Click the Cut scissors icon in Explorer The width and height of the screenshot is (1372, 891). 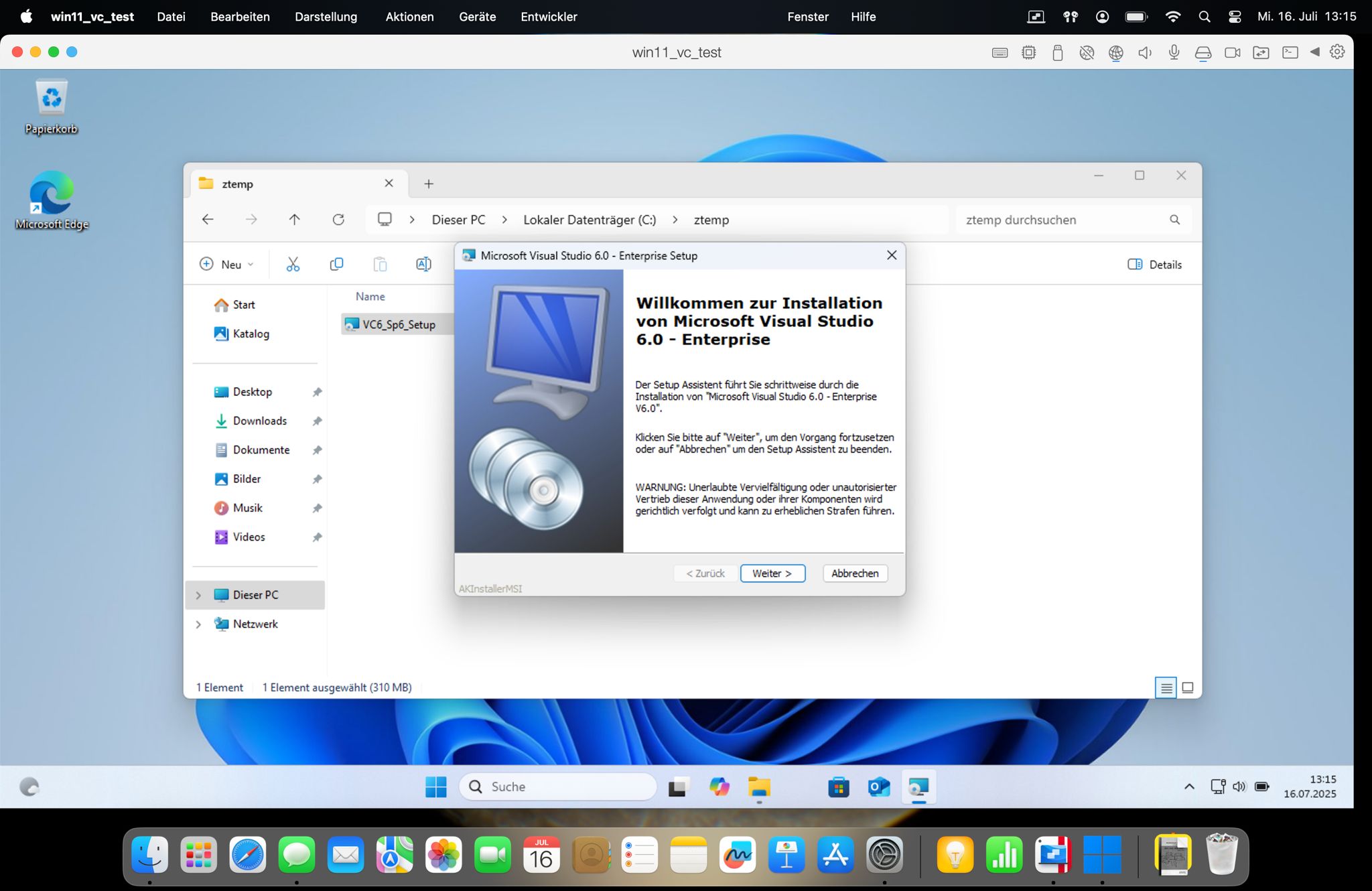point(293,264)
